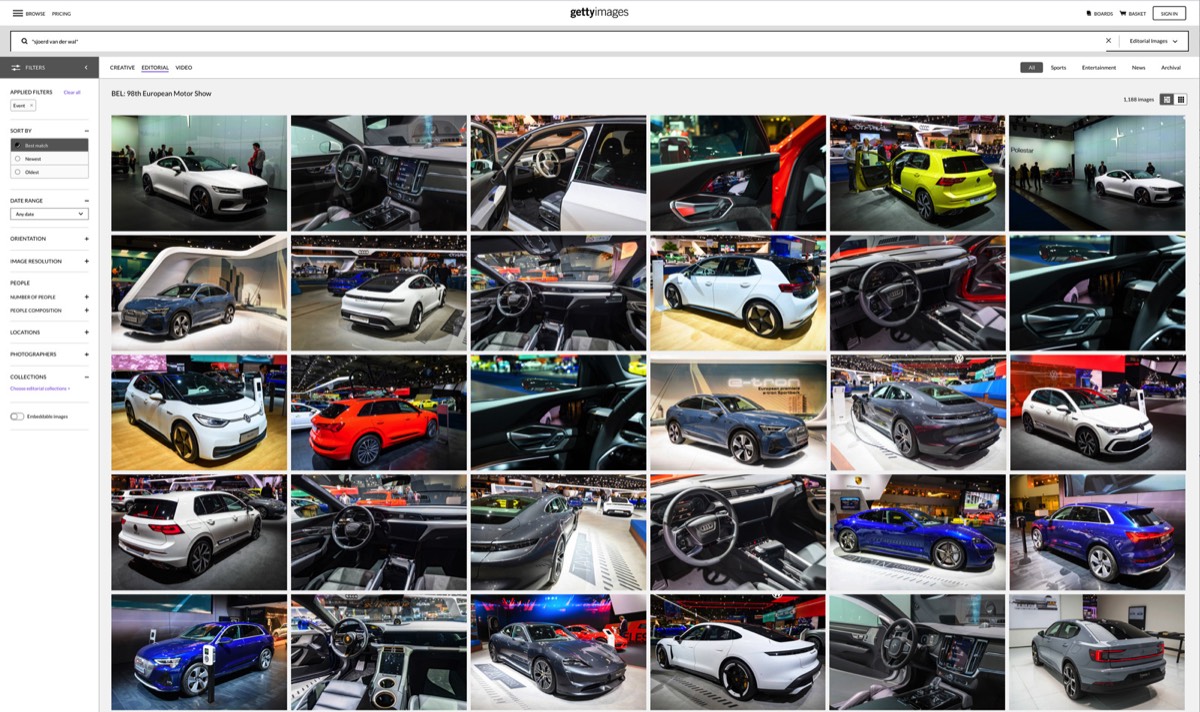Viewport: 1200px width, 712px height.
Task: Switch to mosaic layout view
Action: 1166,100
